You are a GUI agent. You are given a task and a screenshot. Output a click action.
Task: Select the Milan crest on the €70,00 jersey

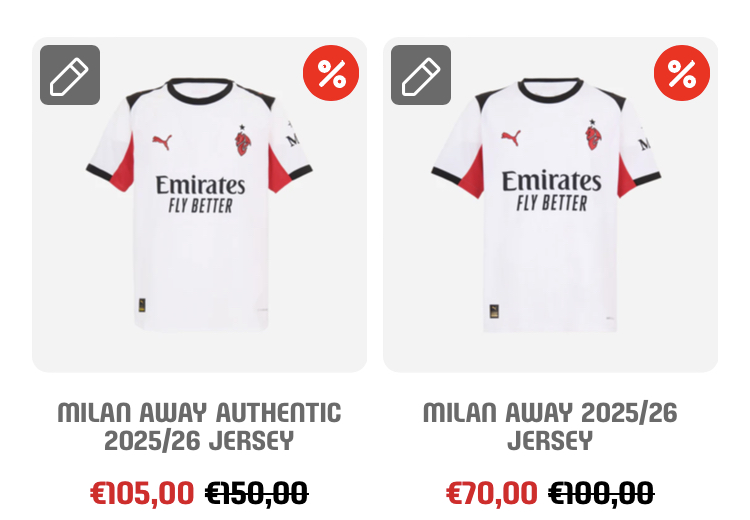click(x=593, y=135)
